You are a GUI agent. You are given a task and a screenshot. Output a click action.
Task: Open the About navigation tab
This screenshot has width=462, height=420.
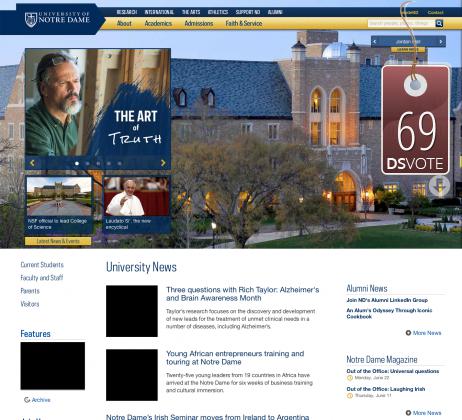(x=124, y=23)
